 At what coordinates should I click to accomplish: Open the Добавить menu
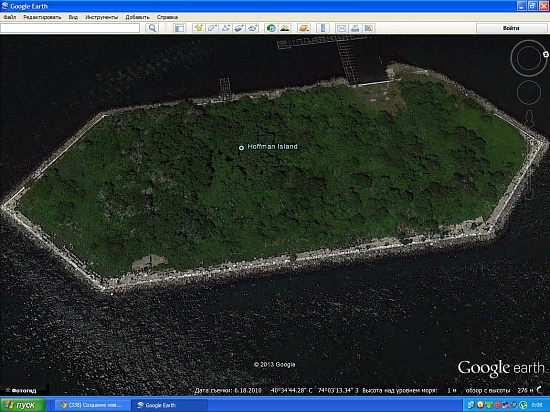click(138, 17)
